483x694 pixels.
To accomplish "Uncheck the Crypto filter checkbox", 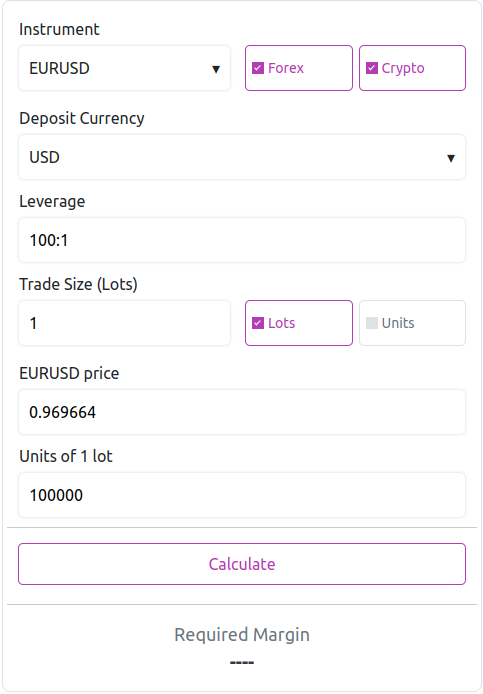I will 372,68.
